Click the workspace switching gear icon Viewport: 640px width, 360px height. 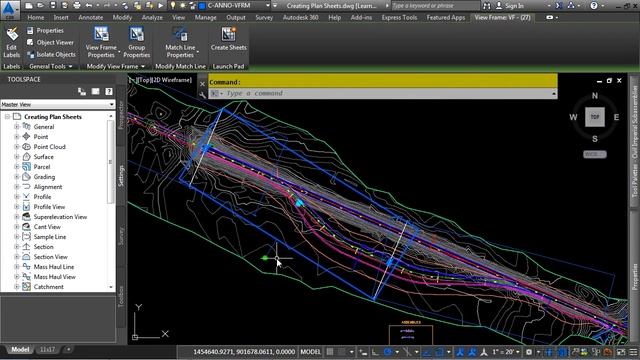(x=529, y=352)
